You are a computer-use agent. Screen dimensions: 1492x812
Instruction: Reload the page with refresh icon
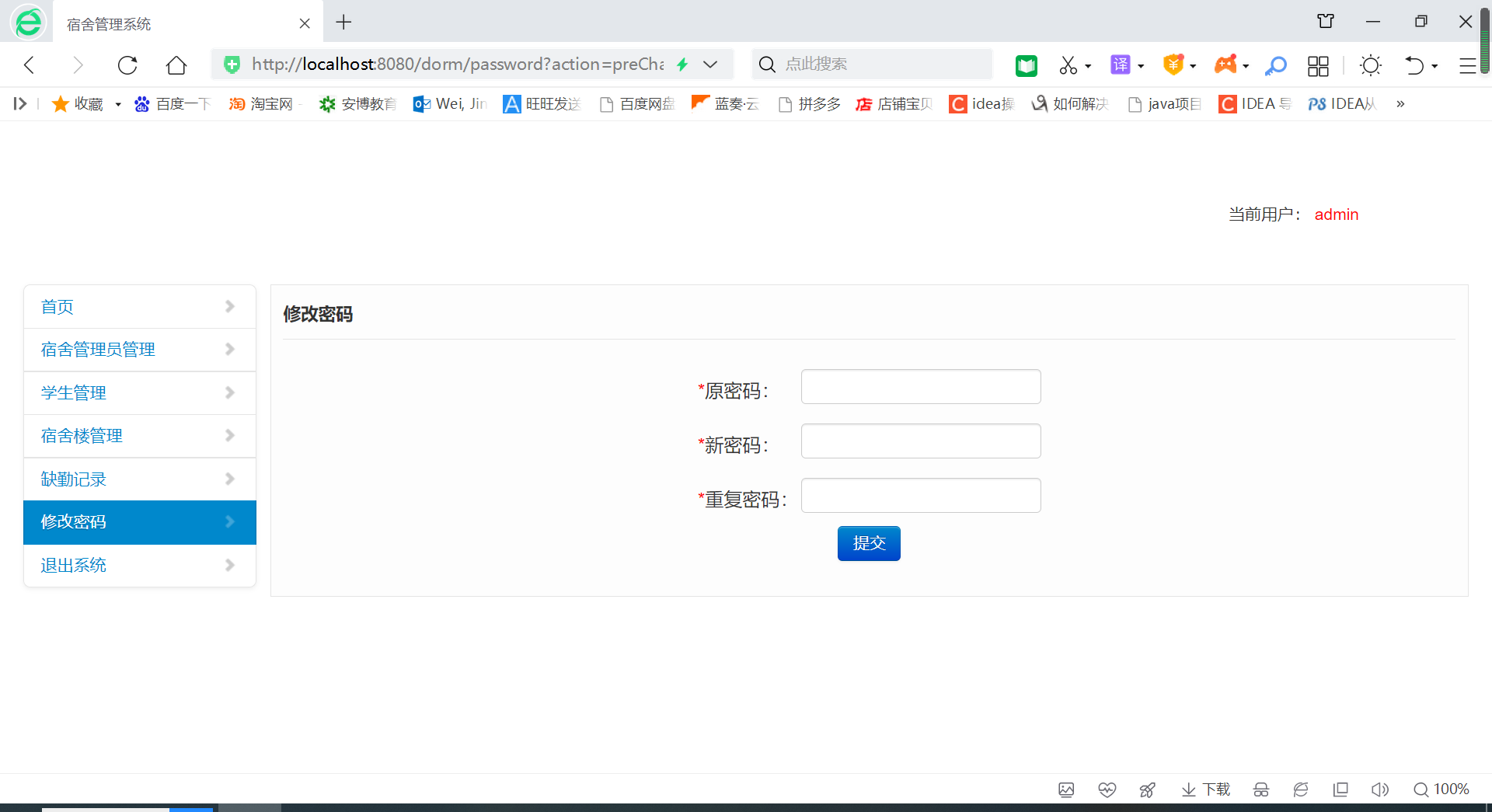click(x=127, y=64)
